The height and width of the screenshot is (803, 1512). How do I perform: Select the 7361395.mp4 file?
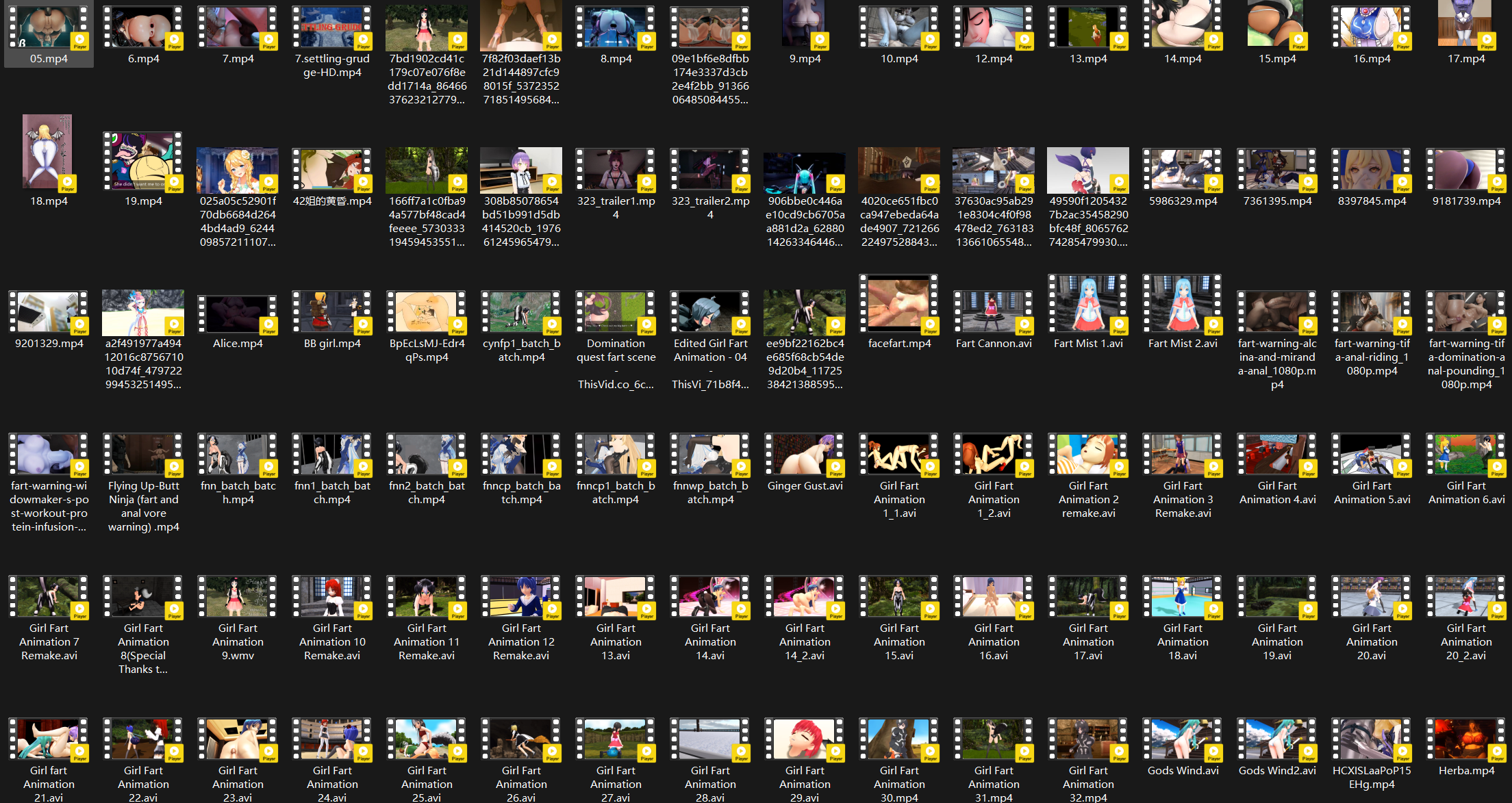click(x=1277, y=169)
